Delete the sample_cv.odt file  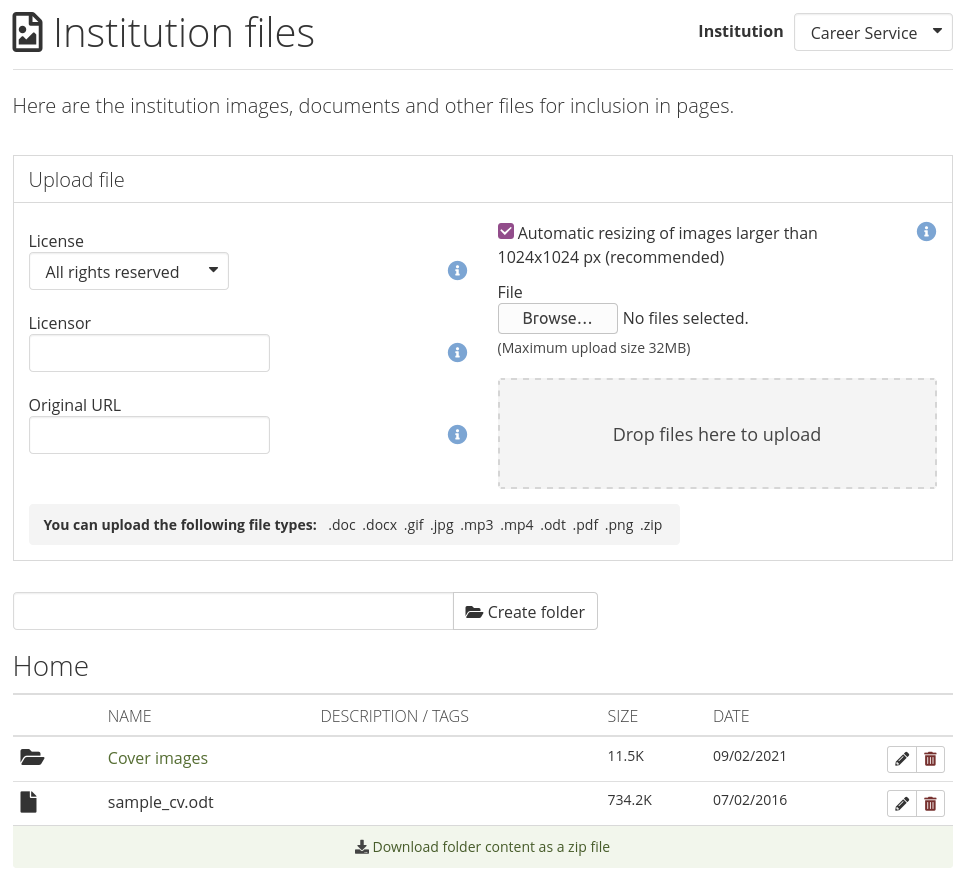point(930,804)
